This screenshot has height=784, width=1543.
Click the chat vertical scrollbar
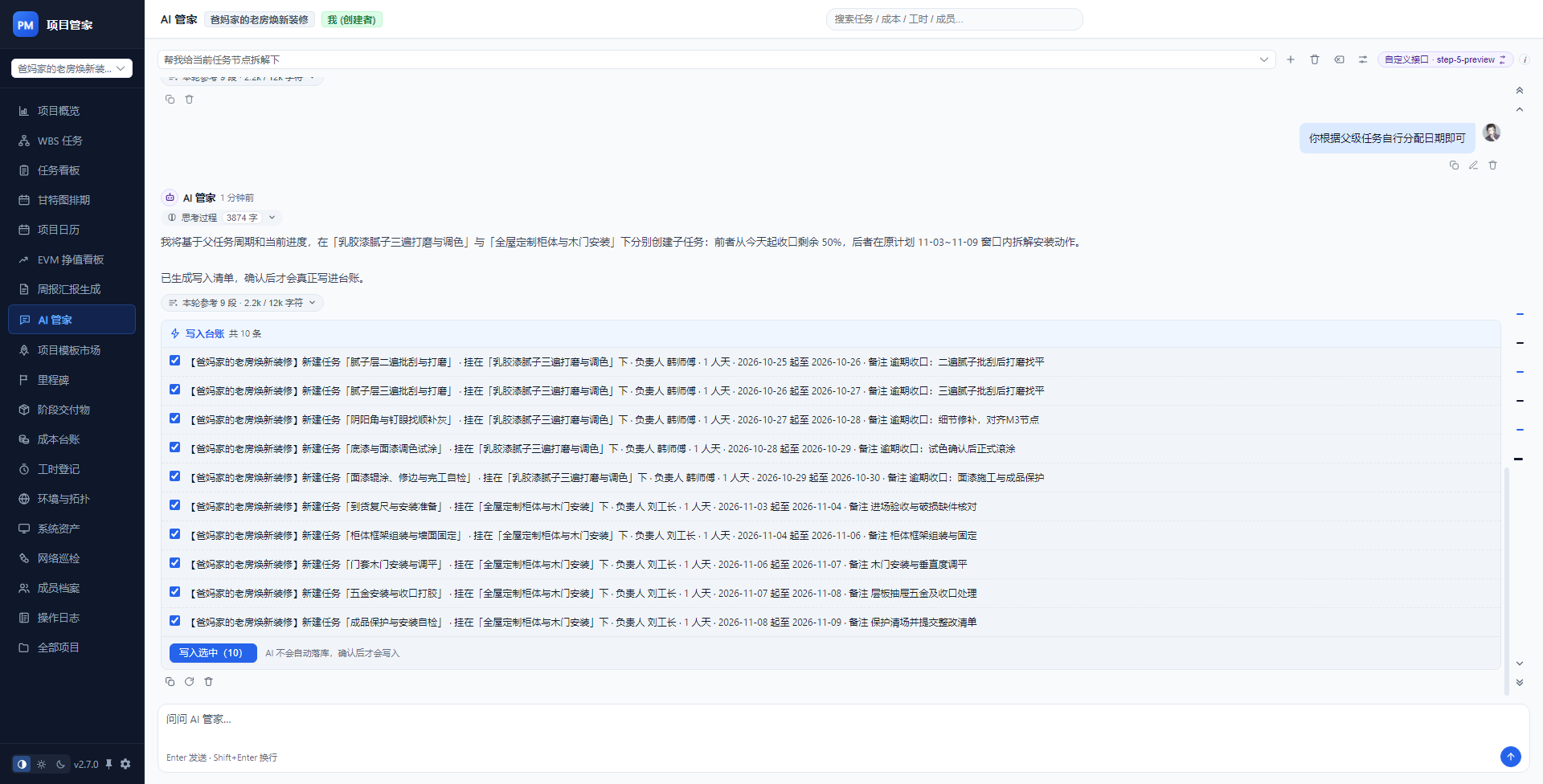[1506, 580]
